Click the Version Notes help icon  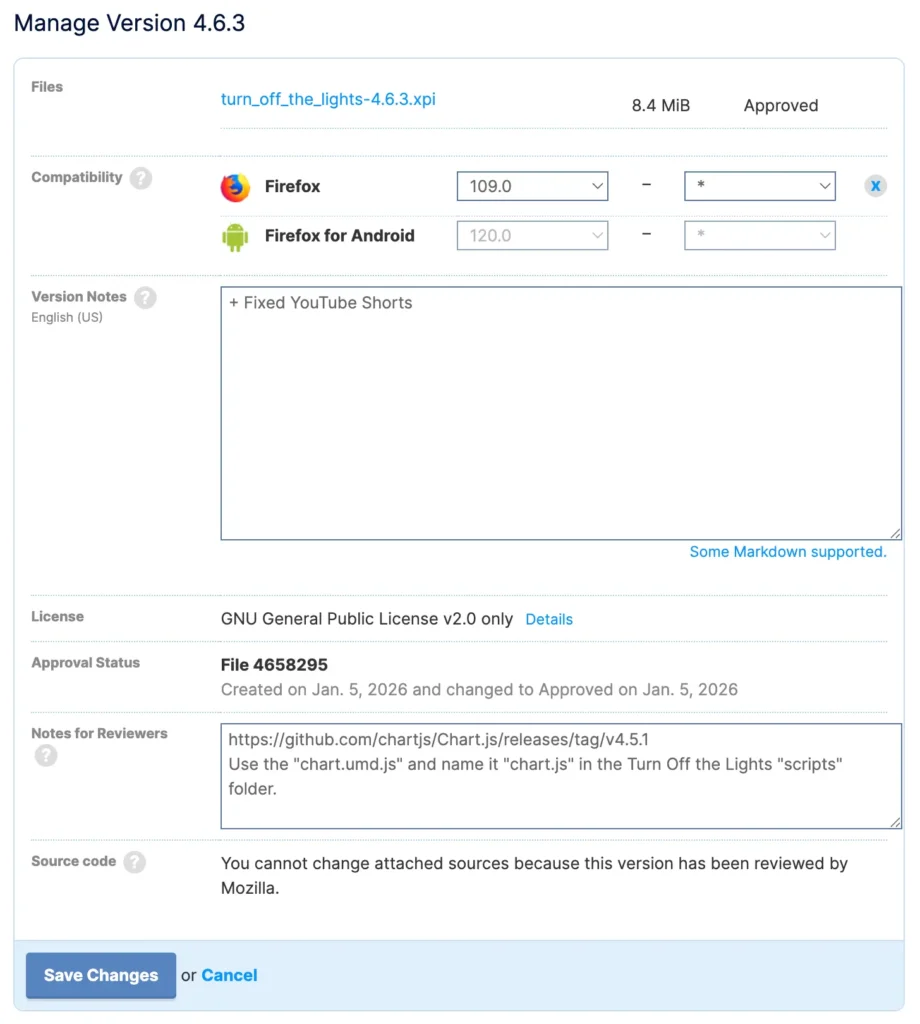(145, 297)
